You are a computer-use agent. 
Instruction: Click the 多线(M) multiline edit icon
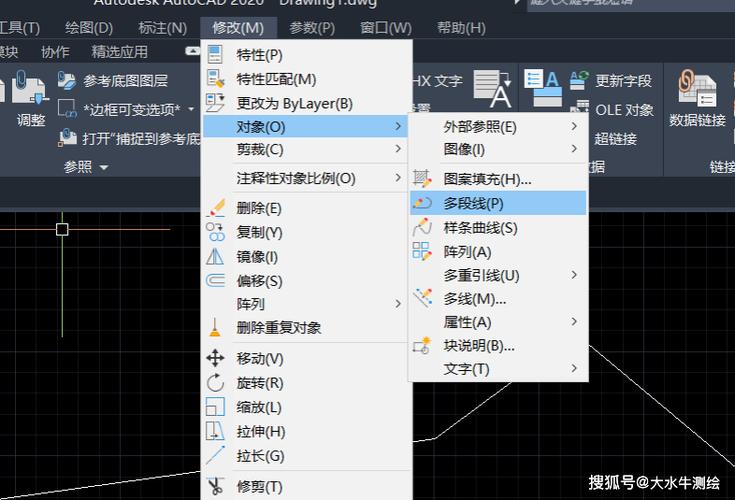point(422,298)
